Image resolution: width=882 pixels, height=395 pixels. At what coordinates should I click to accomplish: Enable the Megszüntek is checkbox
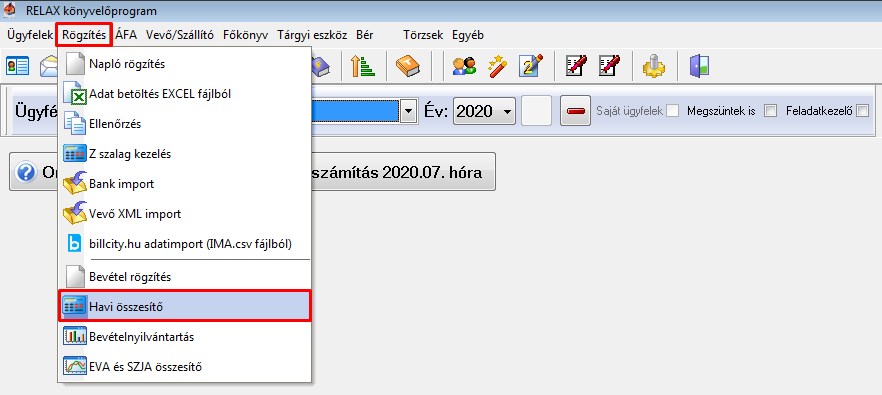pos(771,111)
